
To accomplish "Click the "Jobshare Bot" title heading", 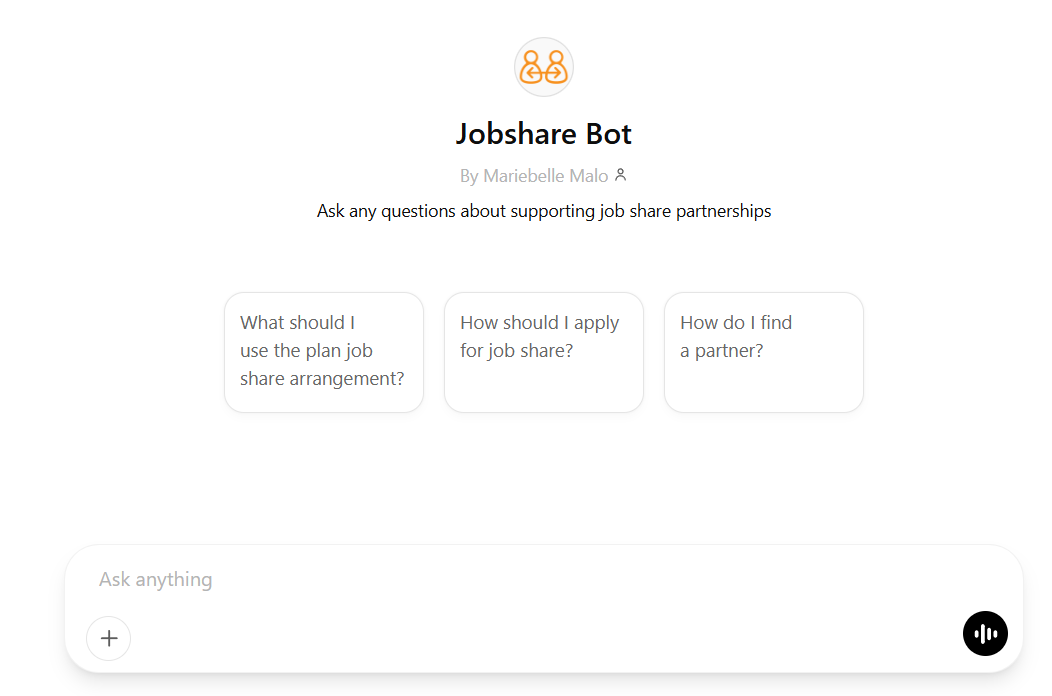I will (x=543, y=133).
